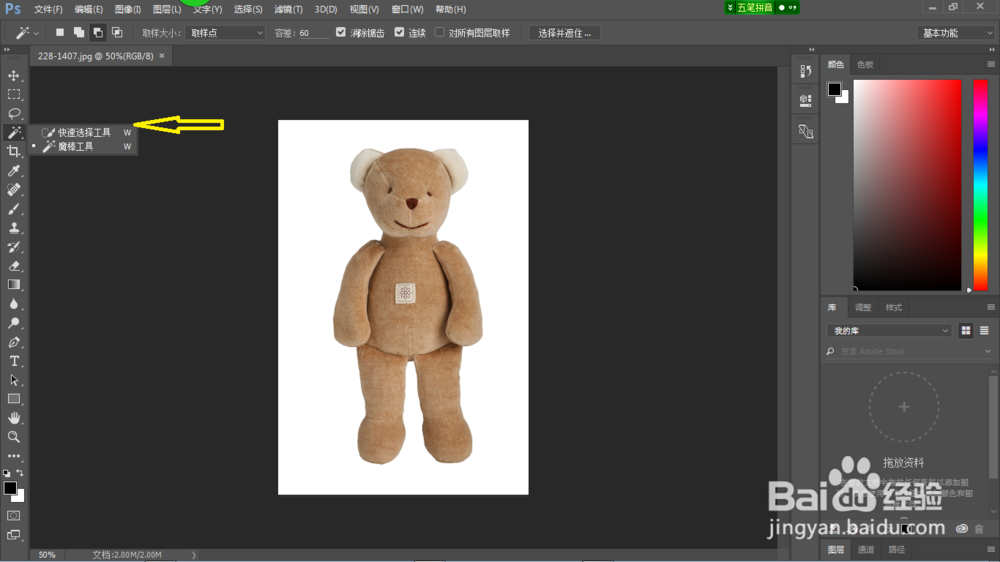1000x562 pixels.
Task: Select the Healing Brush tool
Action: point(13,189)
